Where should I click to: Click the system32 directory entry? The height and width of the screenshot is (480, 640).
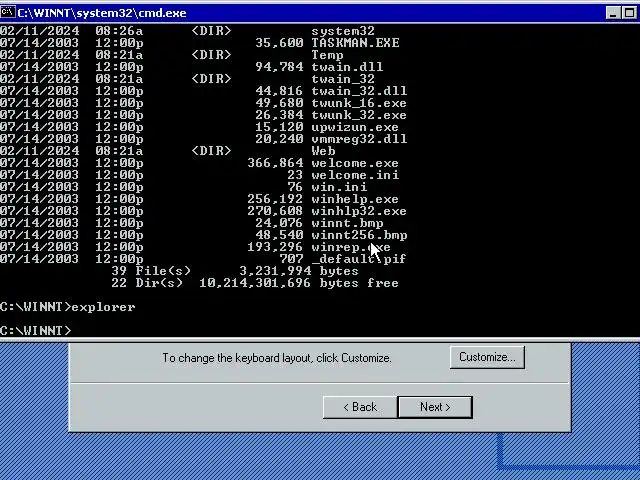tap(343, 31)
